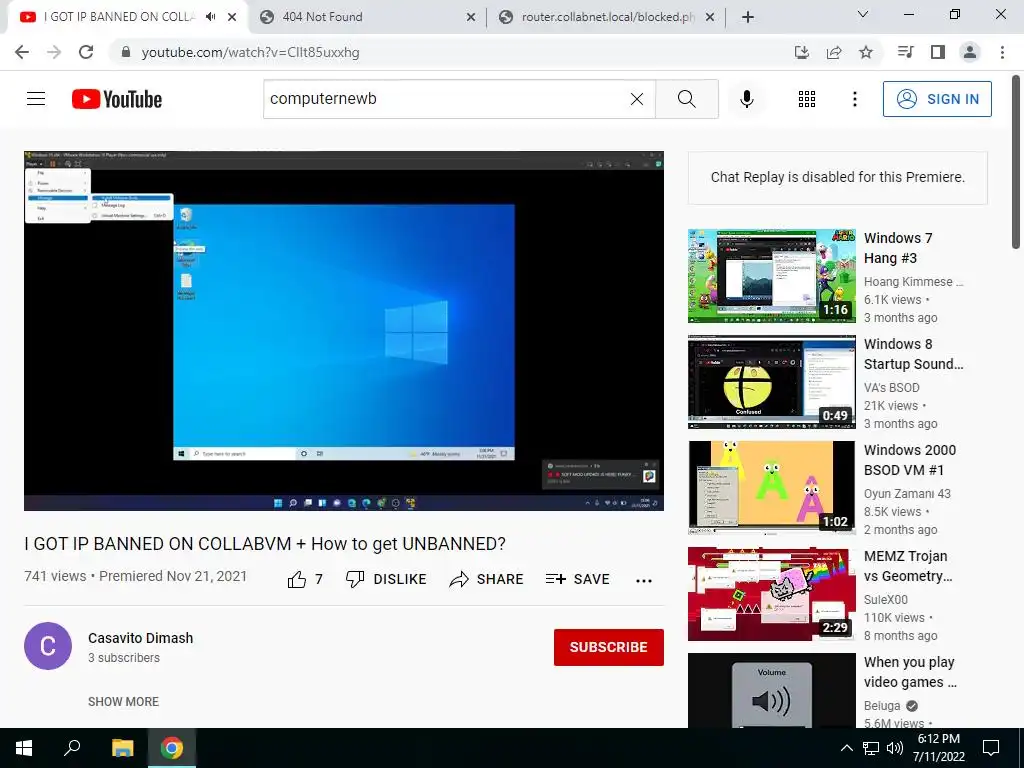
Task: Open the Beluga volume video thumbnail
Action: [771, 690]
